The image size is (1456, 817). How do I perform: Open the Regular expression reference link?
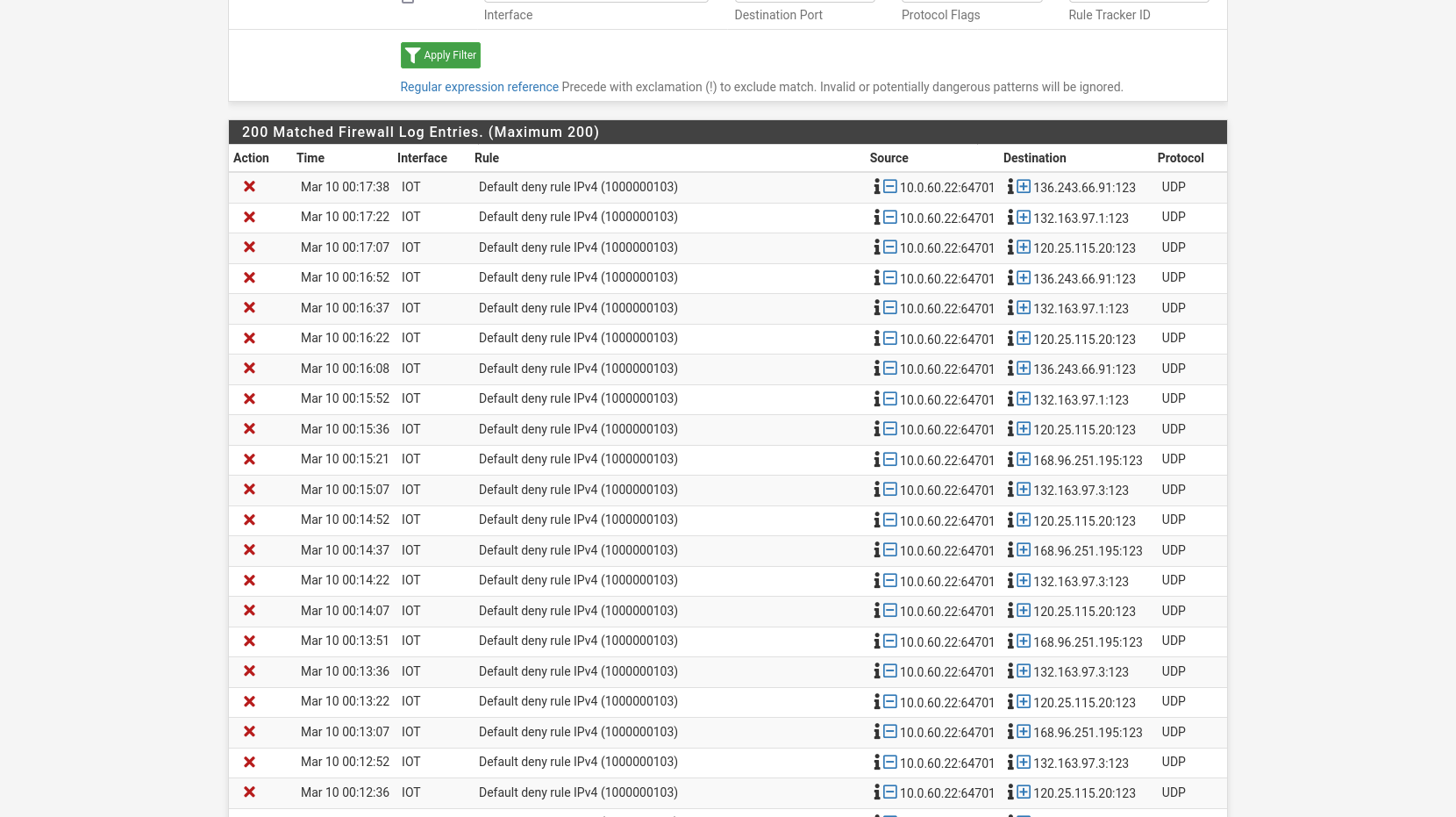click(x=479, y=87)
